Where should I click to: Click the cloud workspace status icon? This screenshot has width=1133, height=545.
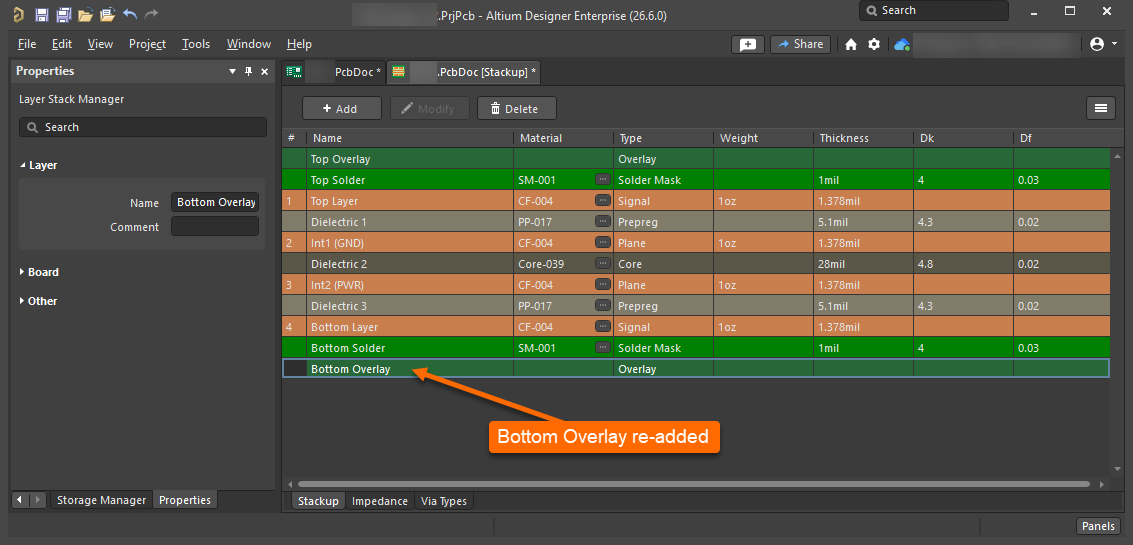[x=901, y=45]
